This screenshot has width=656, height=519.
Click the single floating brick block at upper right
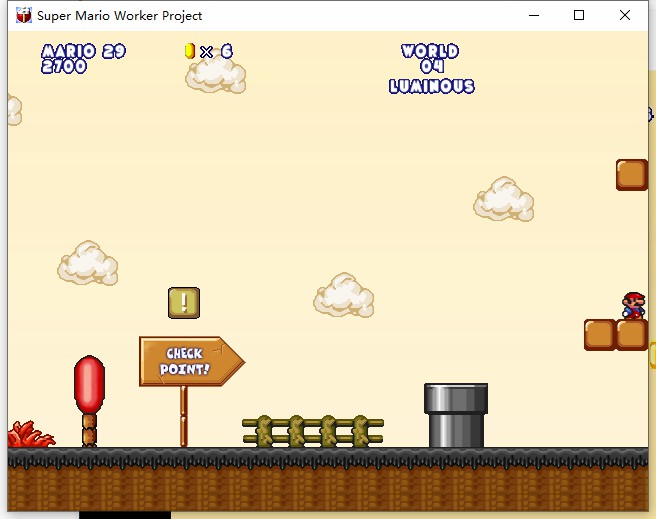pyautogui.click(x=632, y=175)
